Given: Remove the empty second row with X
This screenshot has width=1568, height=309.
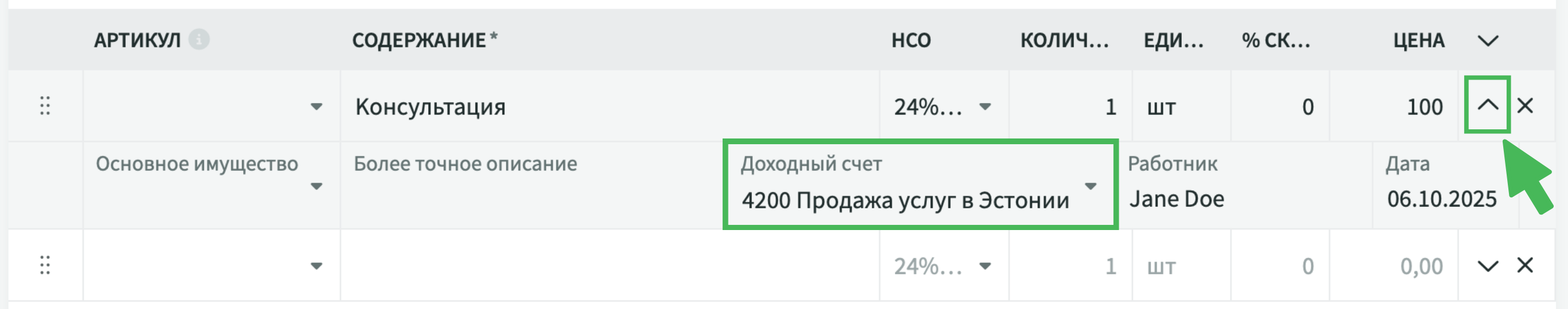Looking at the screenshot, I should pos(1524,265).
